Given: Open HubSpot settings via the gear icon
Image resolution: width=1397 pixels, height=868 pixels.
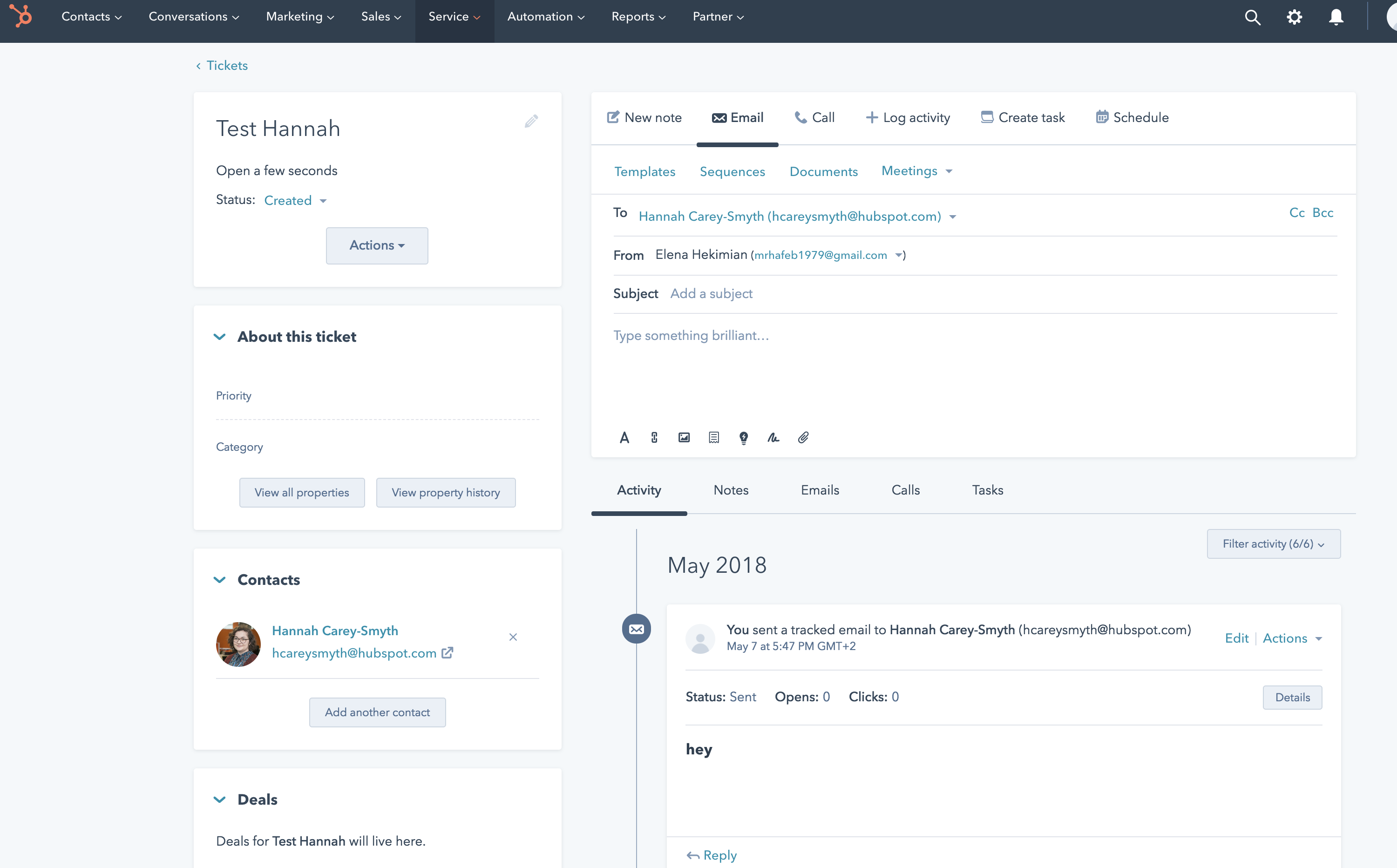Looking at the screenshot, I should point(1294,17).
